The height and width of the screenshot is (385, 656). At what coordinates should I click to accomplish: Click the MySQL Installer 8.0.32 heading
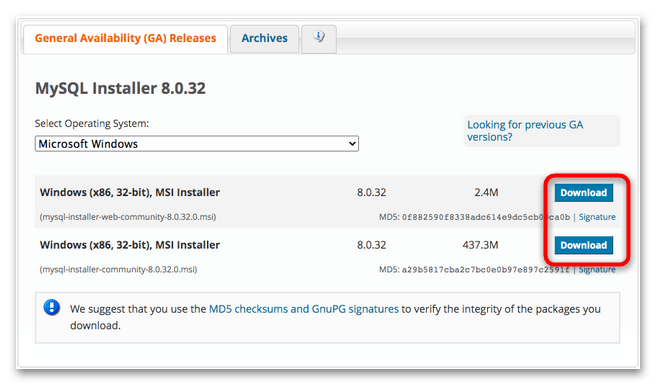pyautogui.click(x=120, y=88)
